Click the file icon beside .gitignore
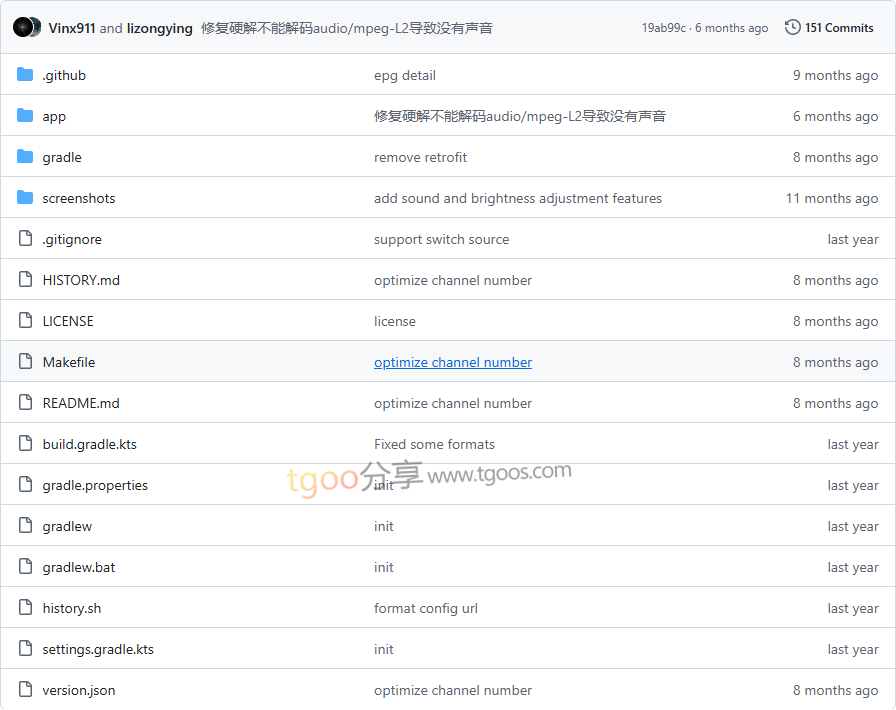 coord(25,239)
